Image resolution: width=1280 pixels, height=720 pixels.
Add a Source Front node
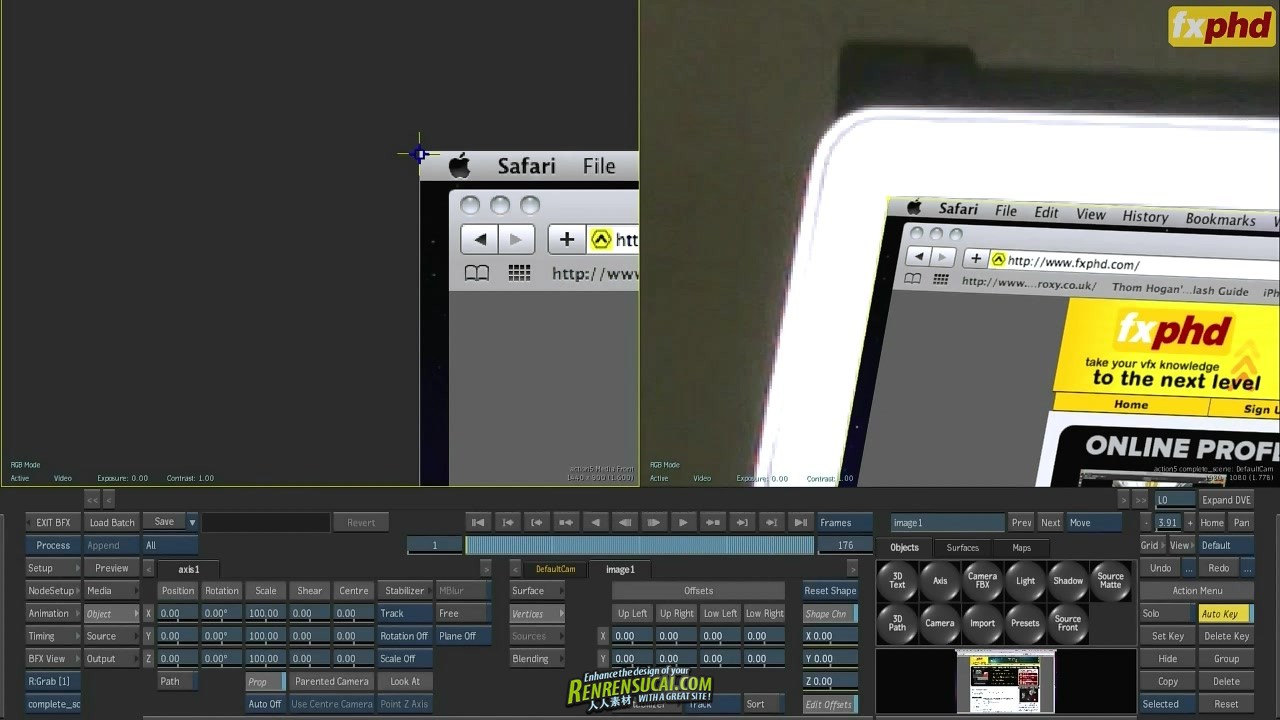(x=1067, y=623)
